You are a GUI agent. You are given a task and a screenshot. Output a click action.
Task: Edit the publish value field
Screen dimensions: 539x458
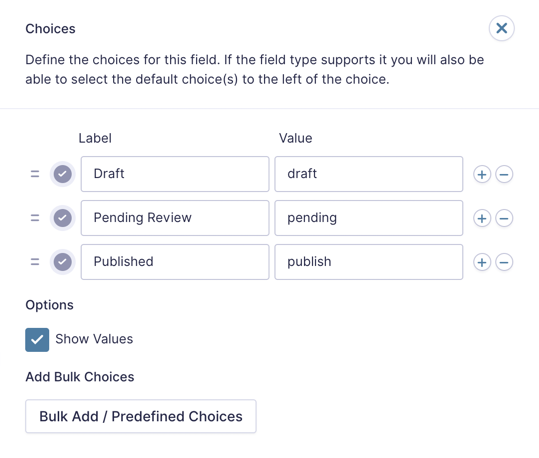[x=369, y=262]
